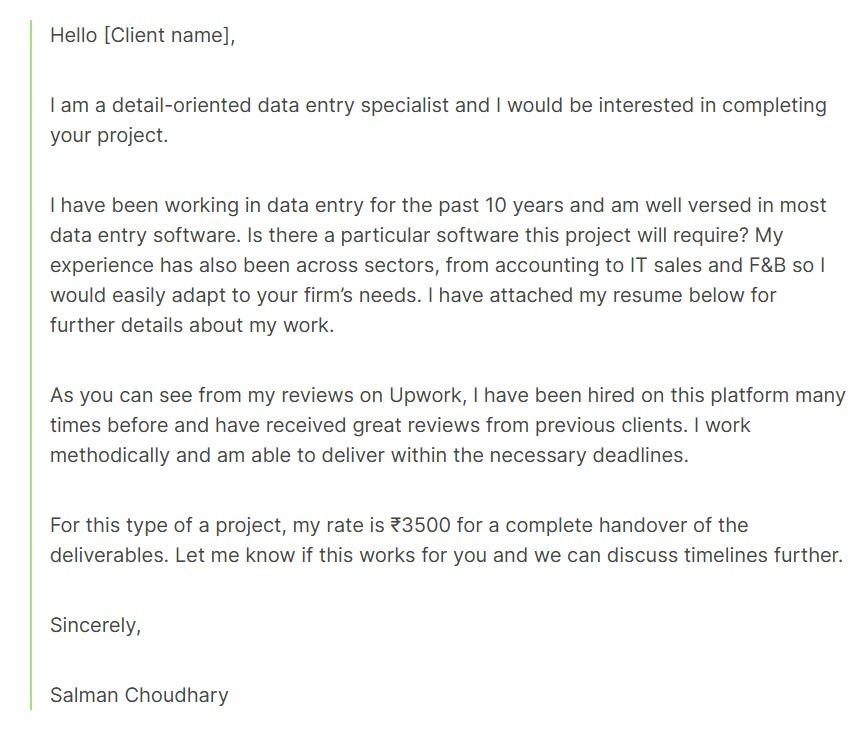
Task: Click the Sincerely sign-off line
Action: (96, 626)
